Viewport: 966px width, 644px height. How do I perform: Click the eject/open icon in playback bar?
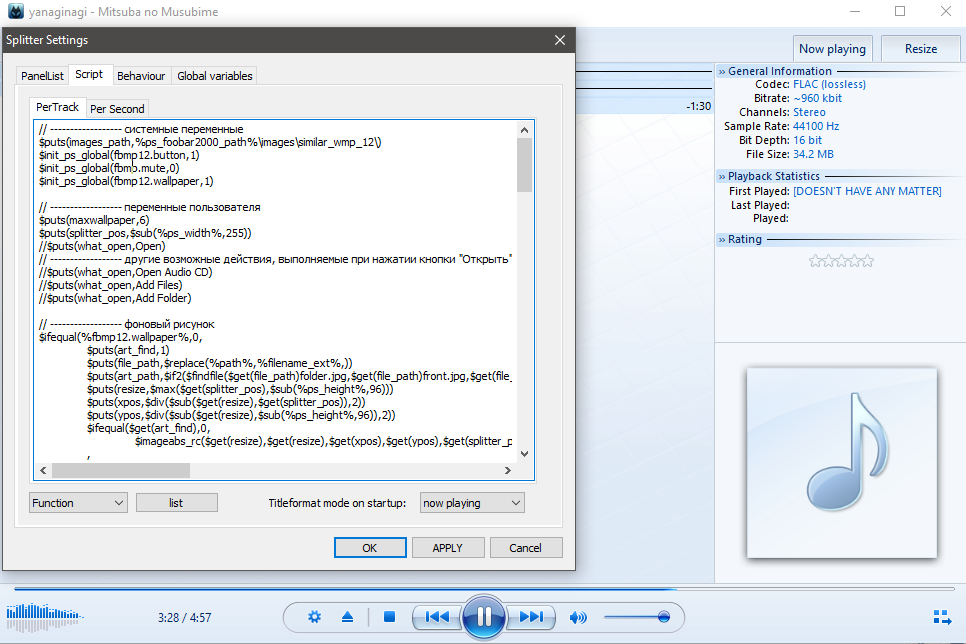pyautogui.click(x=347, y=617)
